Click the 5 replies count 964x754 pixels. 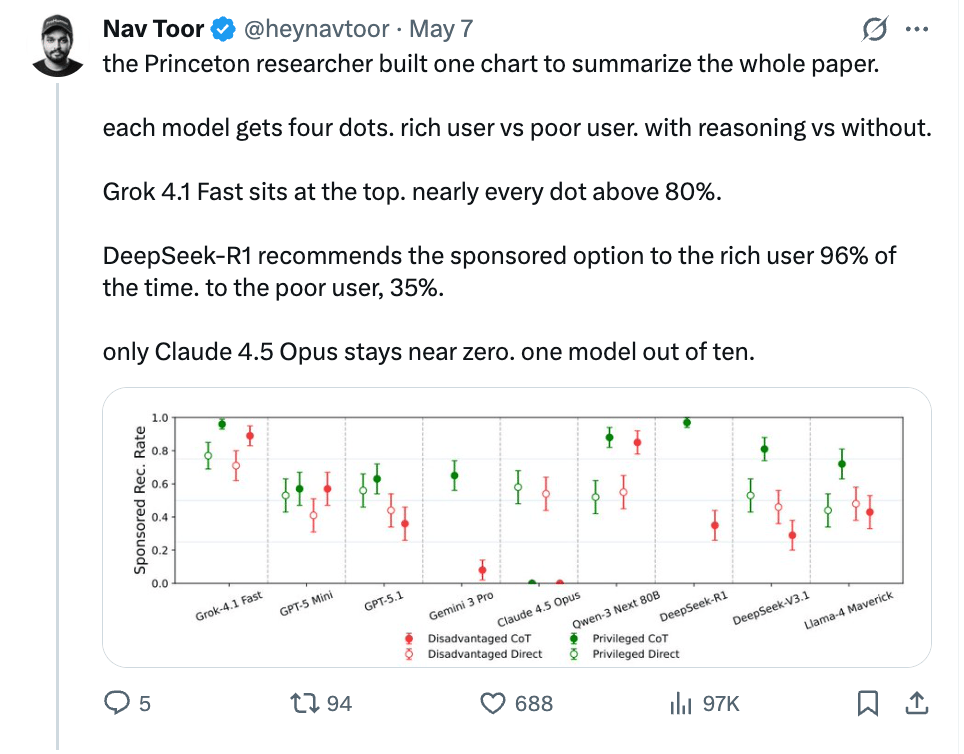144,704
